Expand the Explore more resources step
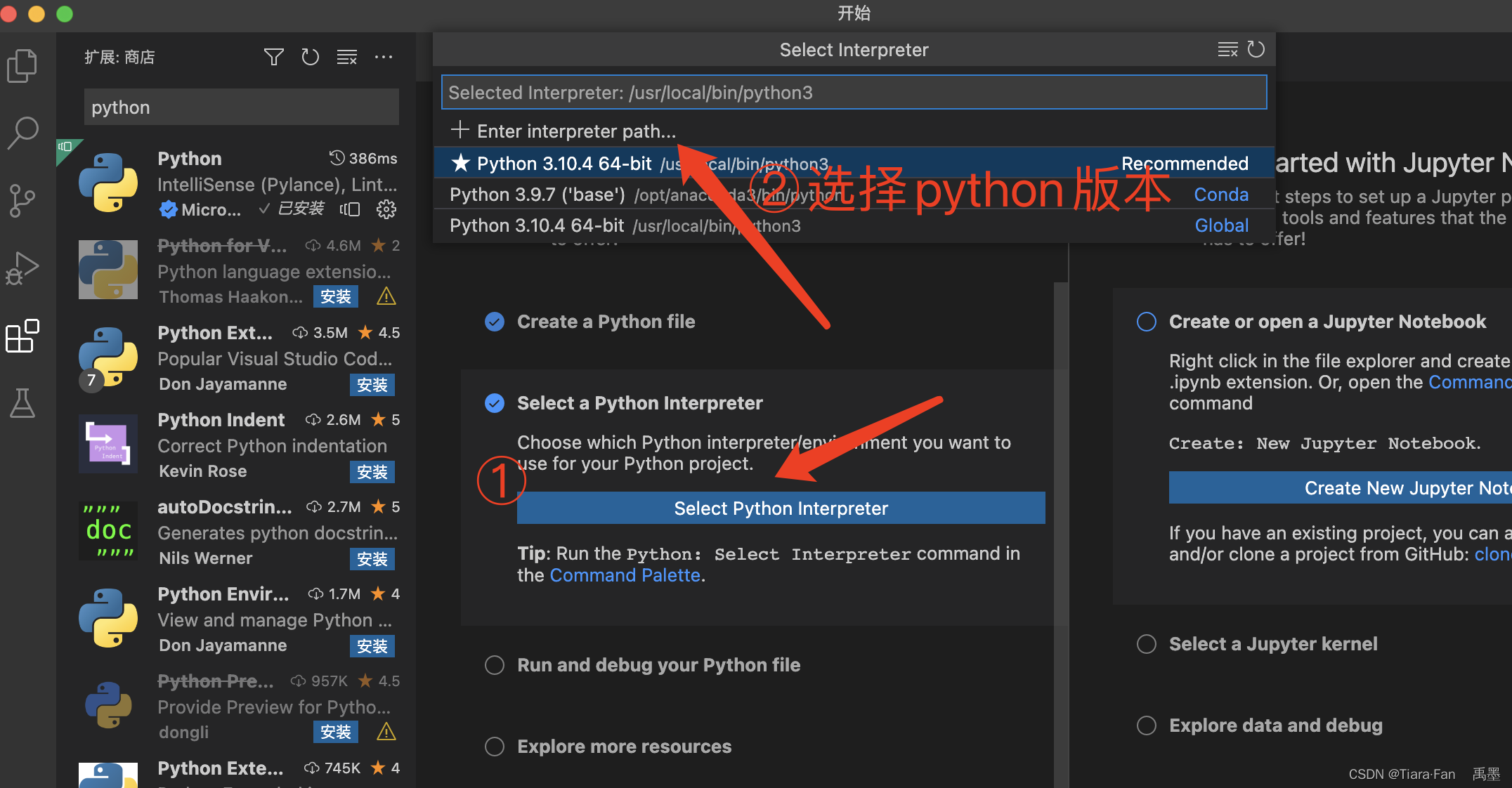Image resolution: width=1512 pixels, height=788 pixels. pos(624,747)
